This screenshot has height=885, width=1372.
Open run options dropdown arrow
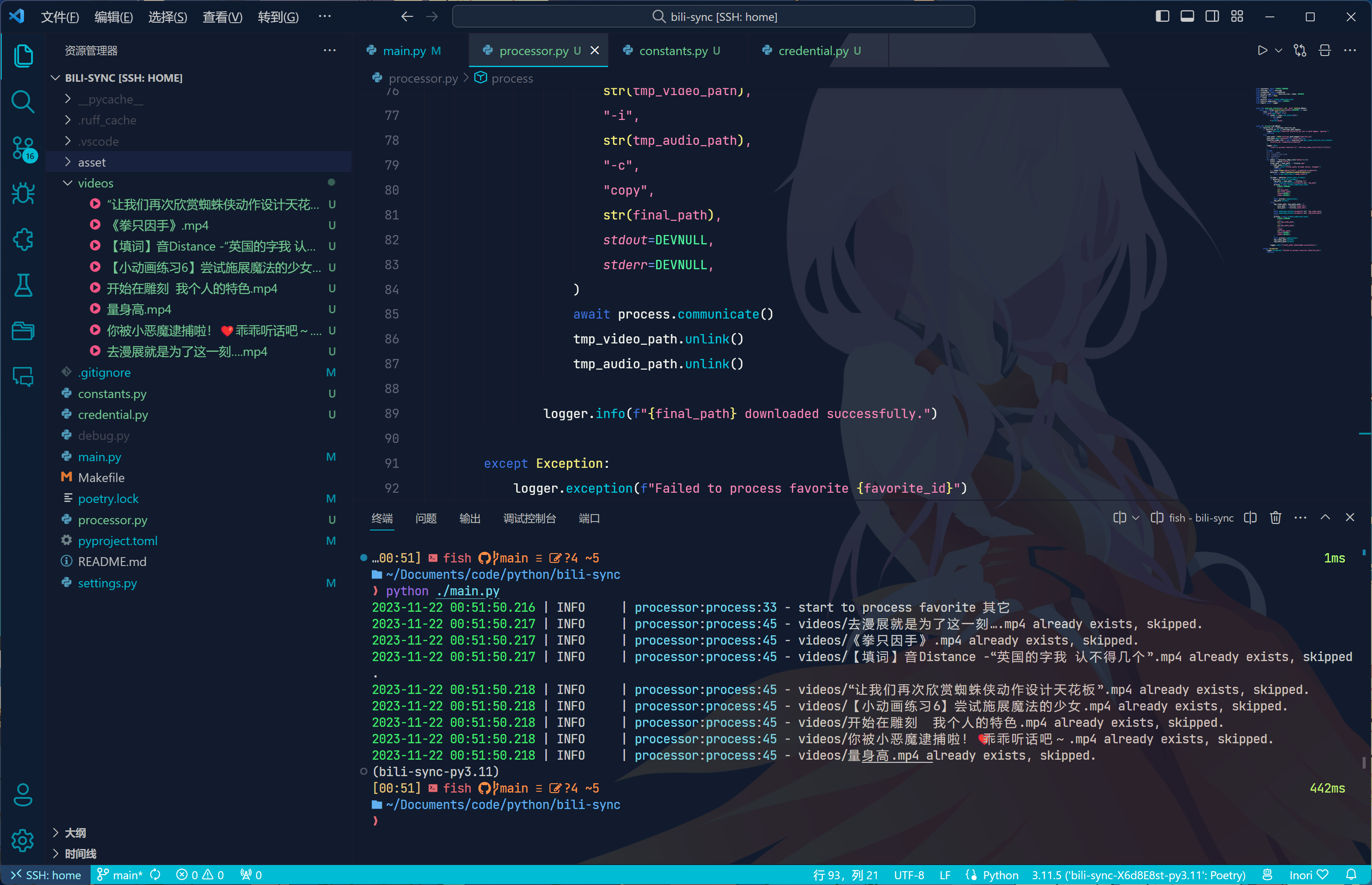[x=1278, y=51]
